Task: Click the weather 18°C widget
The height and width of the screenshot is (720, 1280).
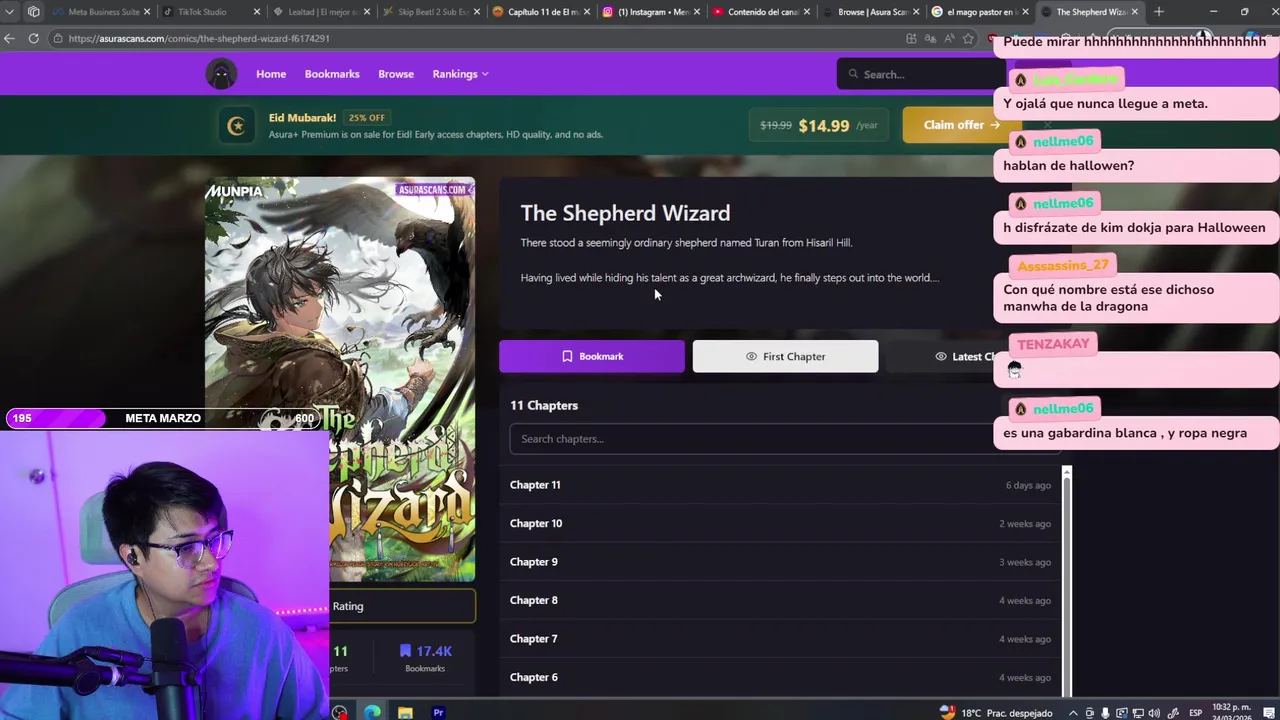Action: pyautogui.click(x=996, y=713)
